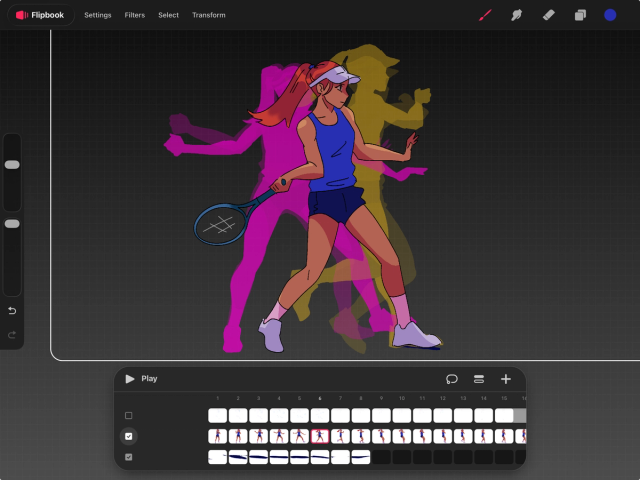640x480 pixels.
Task: Open the Filters menu
Action: click(135, 15)
